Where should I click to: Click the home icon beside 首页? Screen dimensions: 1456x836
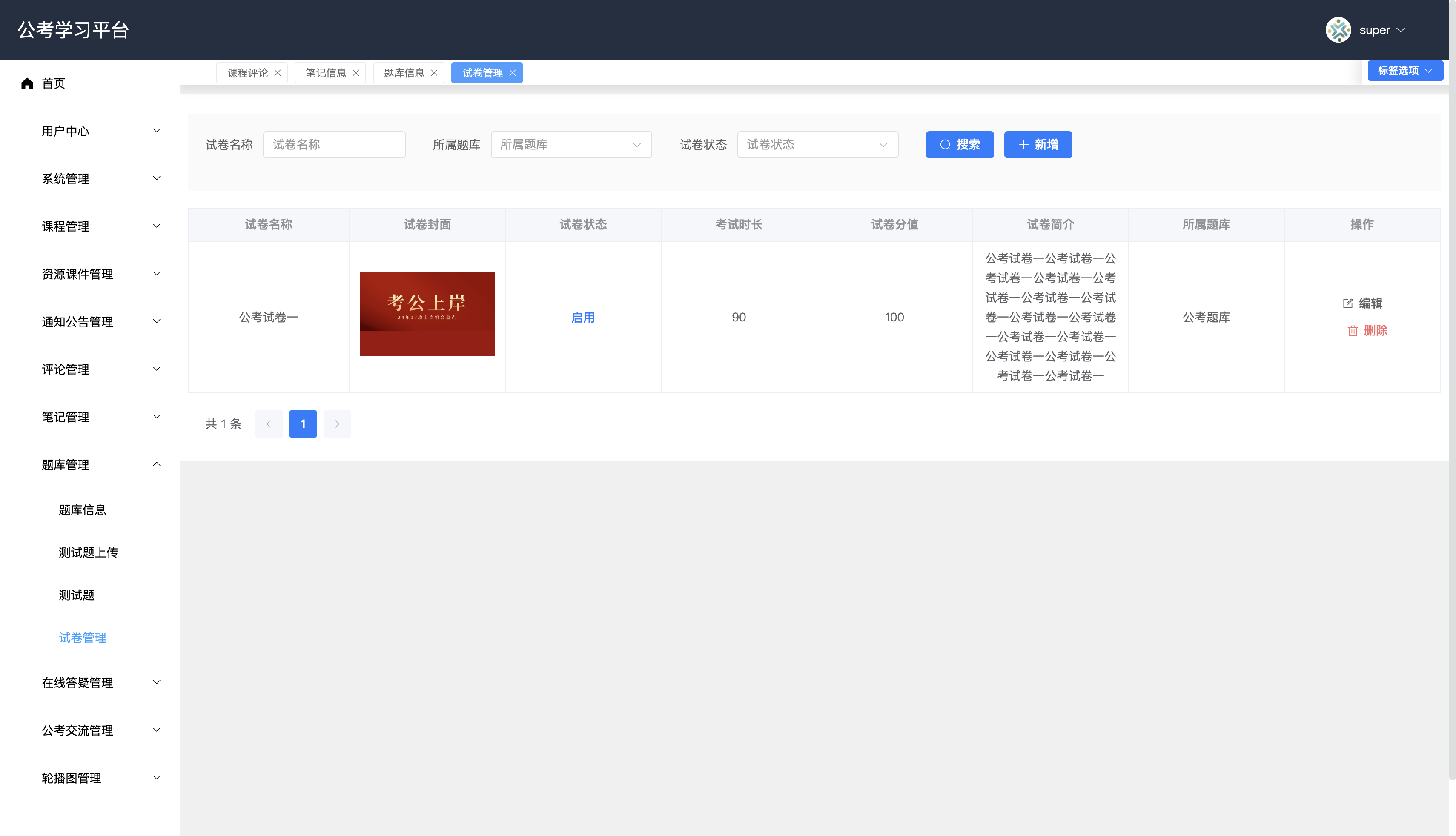[27, 83]
